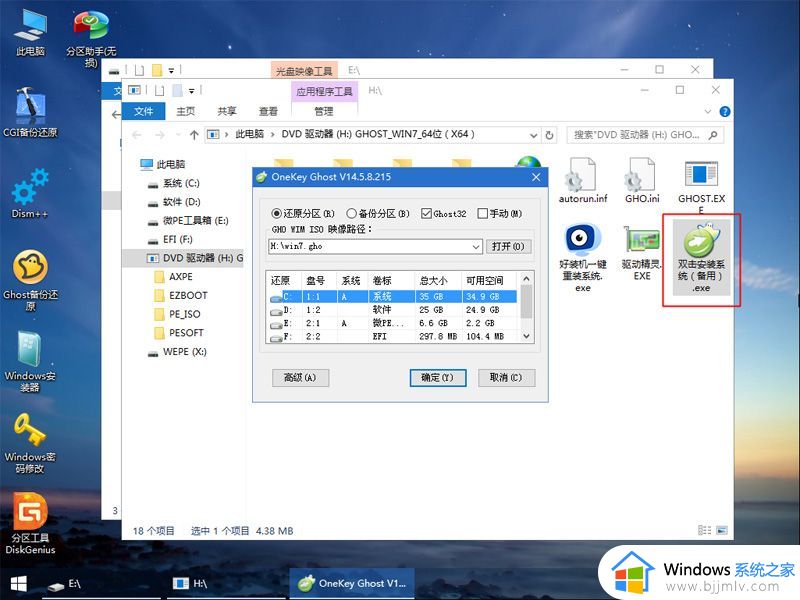The width and height of the screenshot is (800, 600).
Task: Select partition row D: 软件
Action: click(x=393, y=310)
